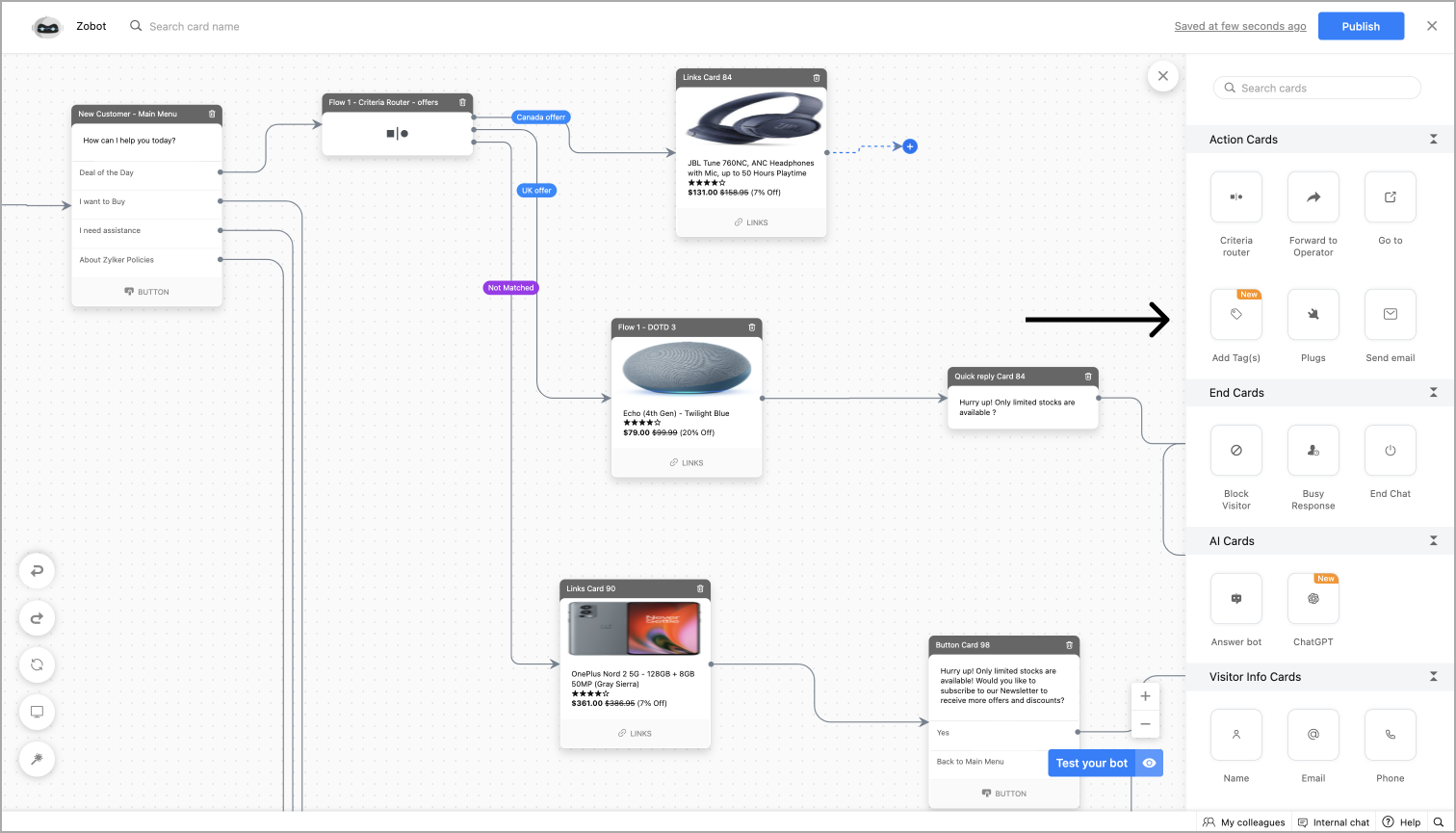Delete Links Card 90 via trash icon

click(700, 588)
